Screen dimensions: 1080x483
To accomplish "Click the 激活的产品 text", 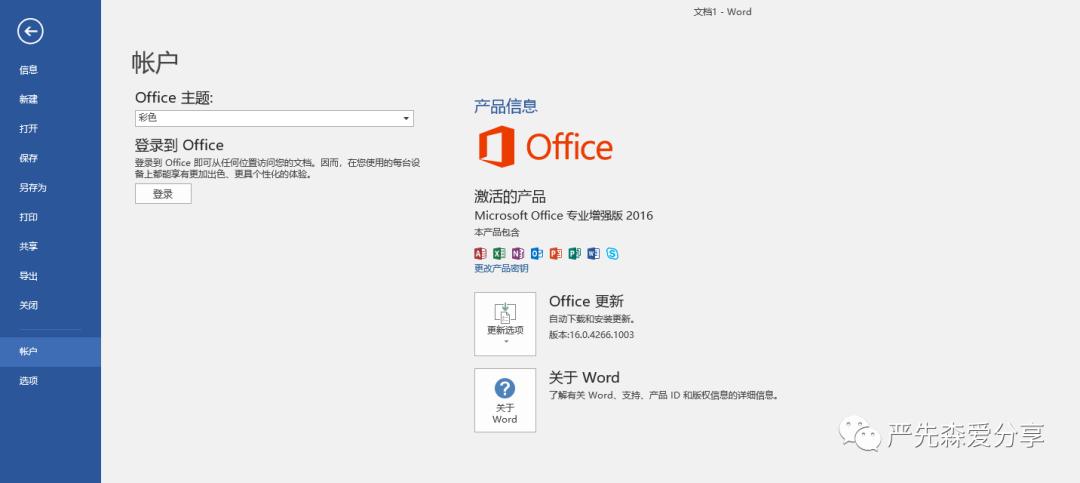I will pos(510,196).
